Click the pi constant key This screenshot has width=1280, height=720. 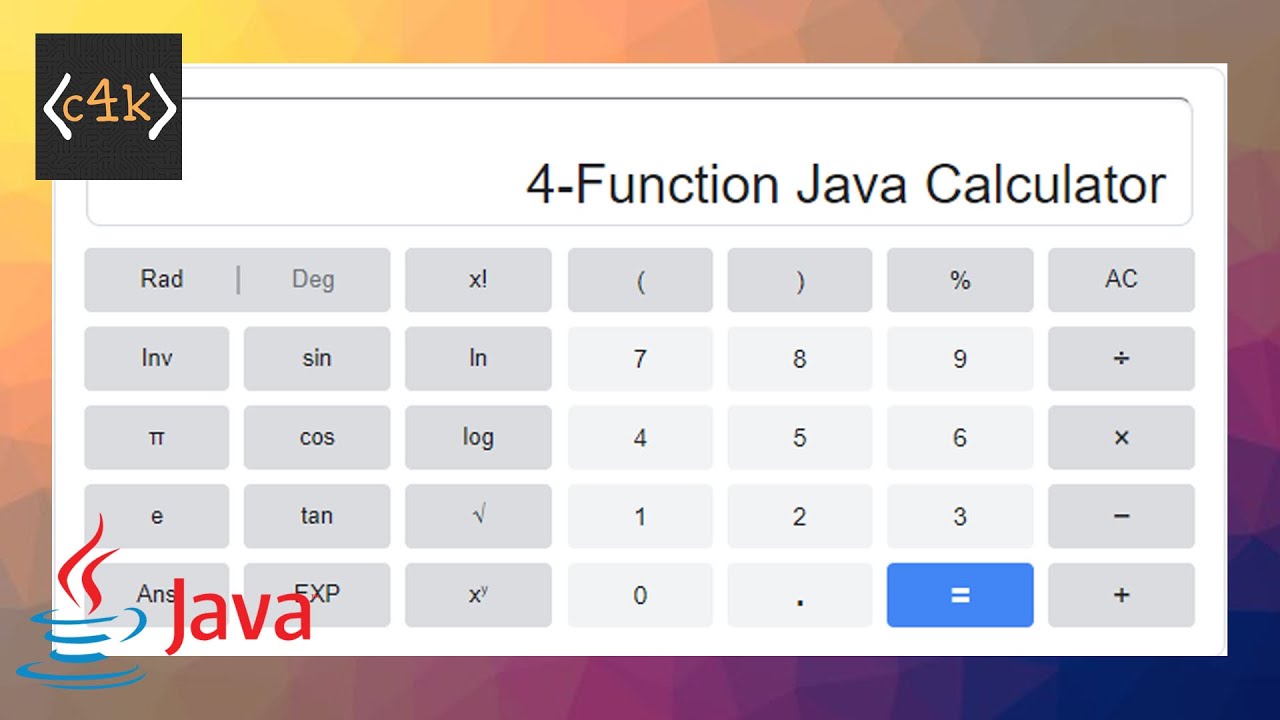pyautogui.click(x=157, y=437)
